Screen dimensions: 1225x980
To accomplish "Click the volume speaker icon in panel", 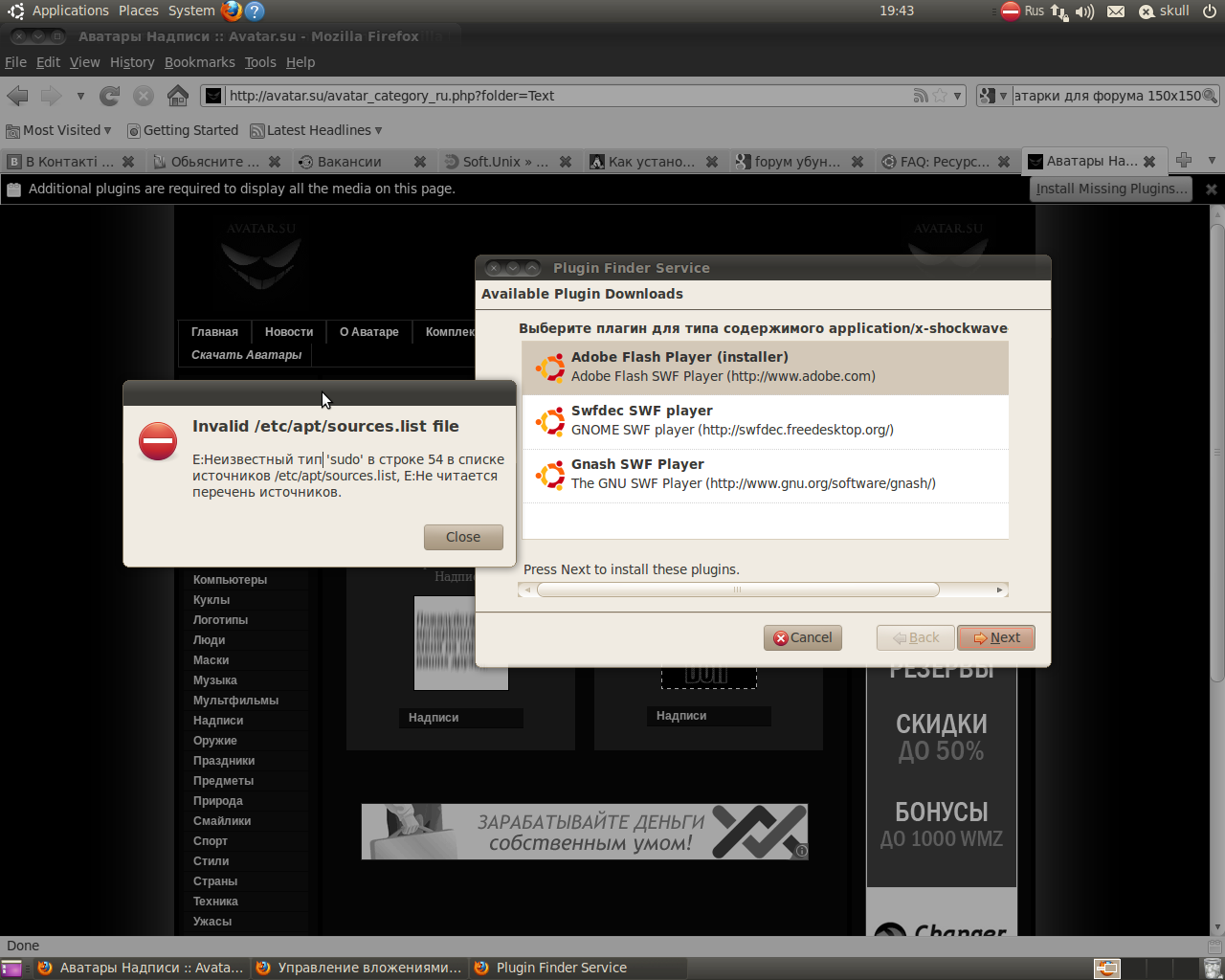I will pos(1083,11).
